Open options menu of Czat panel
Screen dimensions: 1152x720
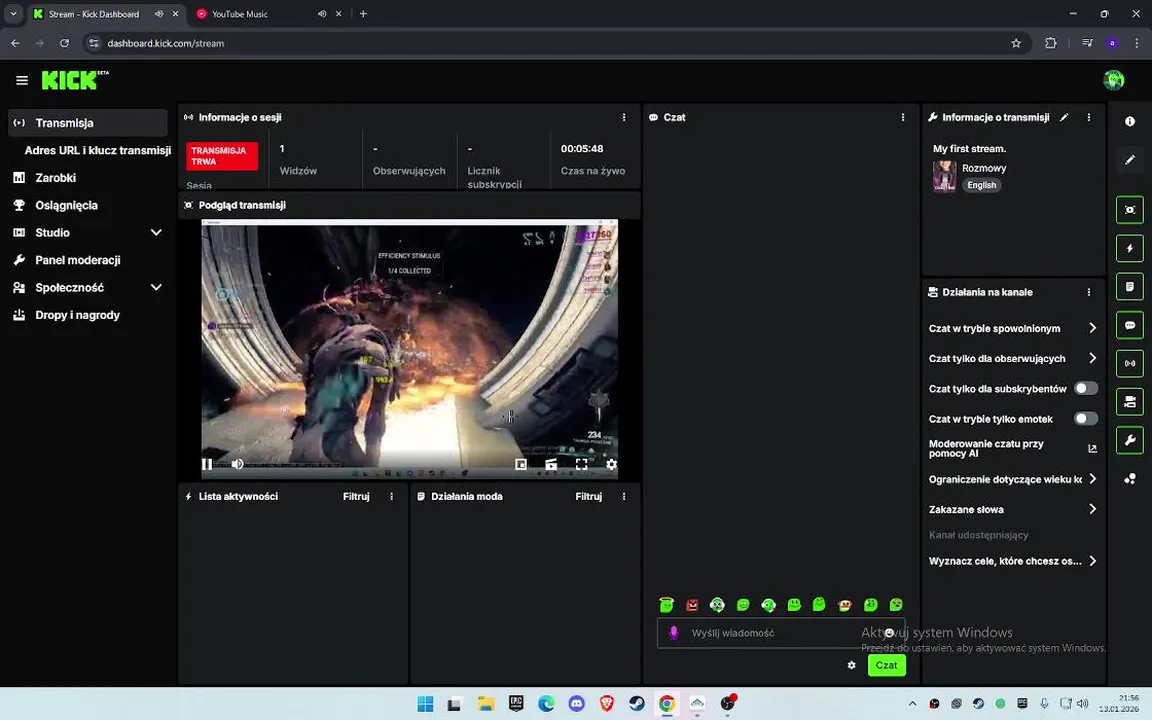click(903, 117)
